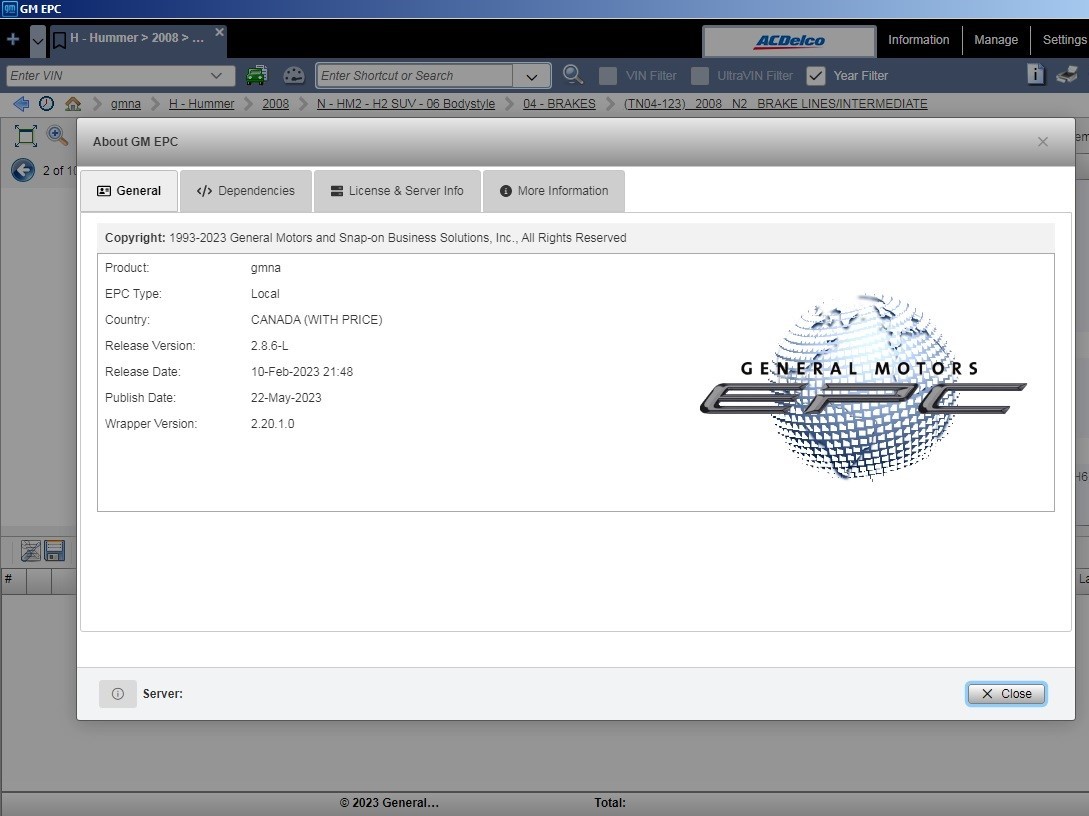Click the information document icon
Screen dimensions: 1089x816
coord(1036,74)
